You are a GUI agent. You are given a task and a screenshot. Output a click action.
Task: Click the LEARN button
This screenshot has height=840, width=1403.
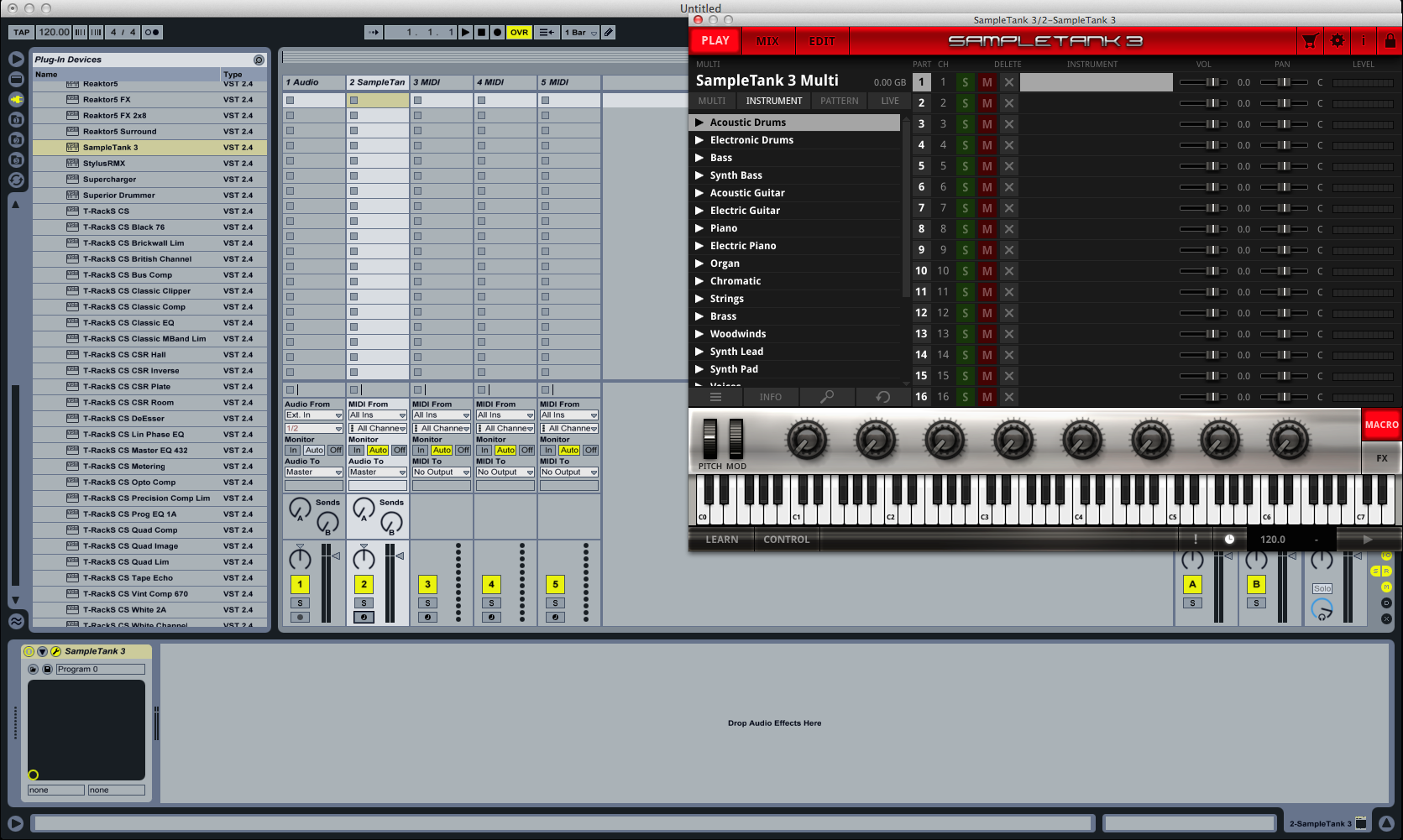point(722,540)
